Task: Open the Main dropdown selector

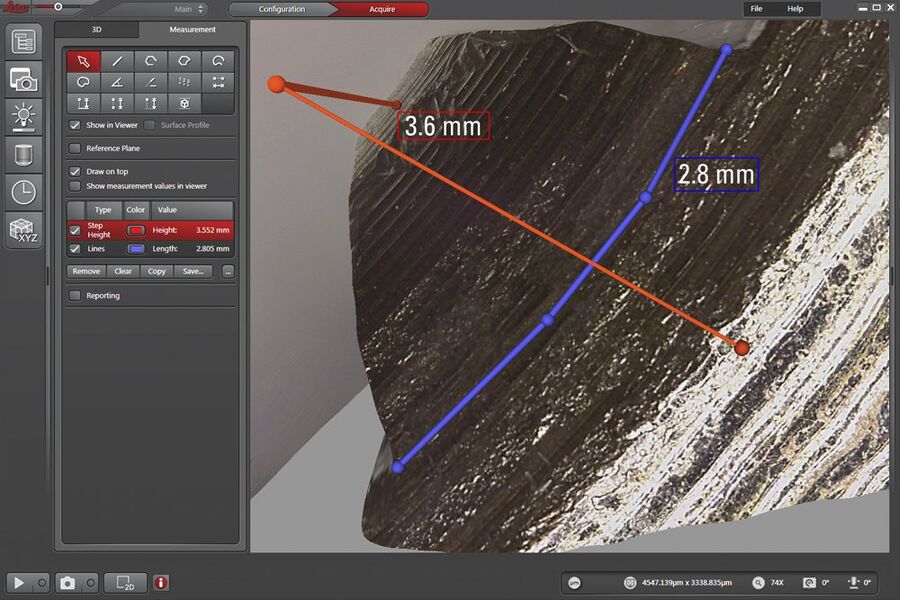Action: (188, 9)
